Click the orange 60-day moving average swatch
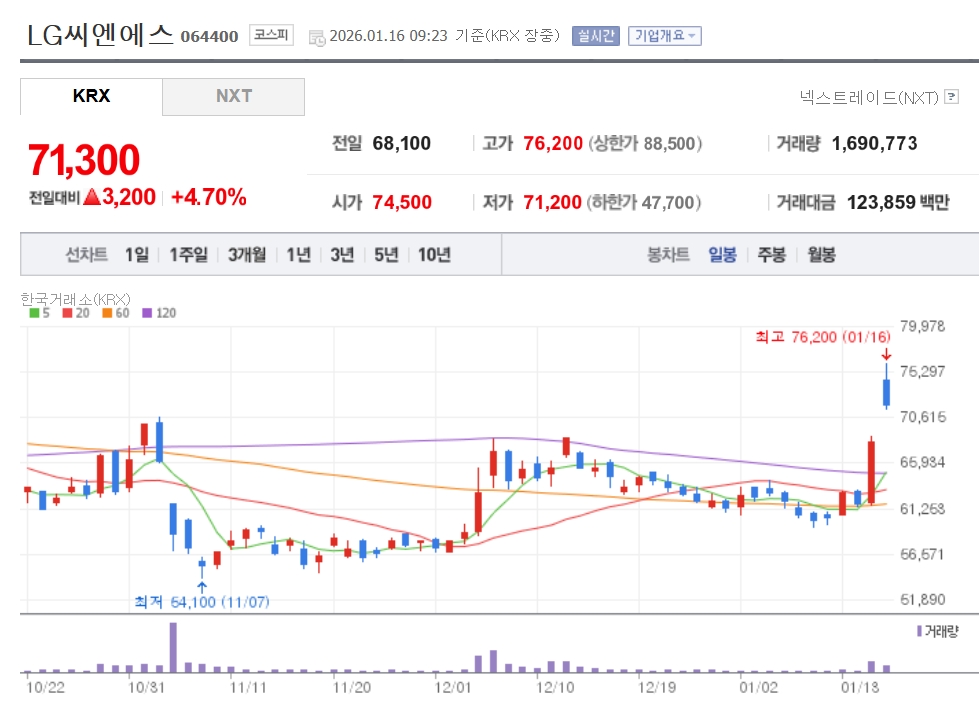 (107, 313)
